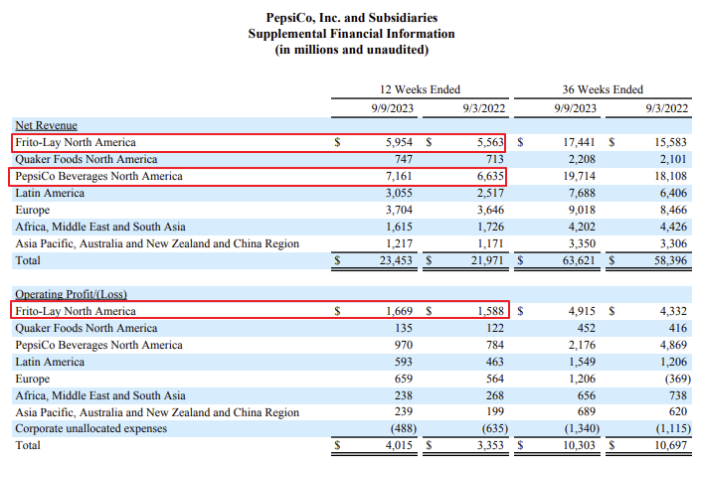Click the Frito-Lay operating profit value 1,669
710x480 pixels.
(x=399, y=311)
